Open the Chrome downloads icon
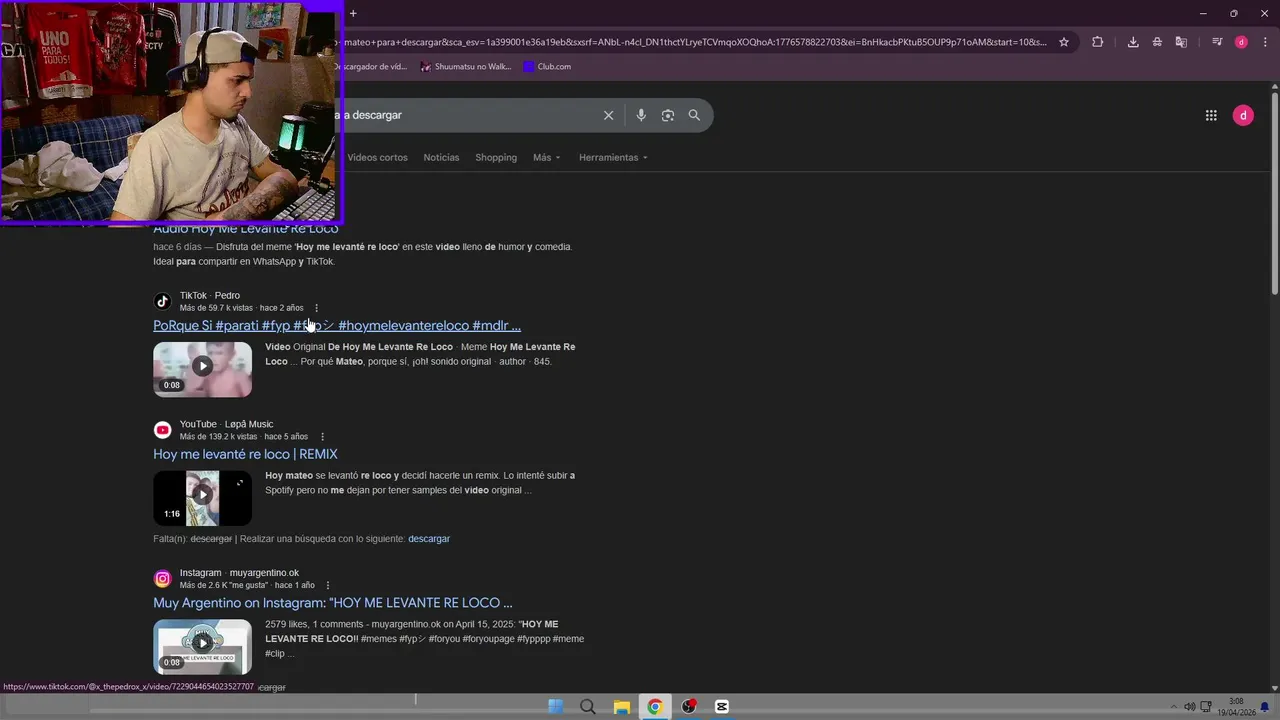1280x720 pixels. click(1133, 42)
